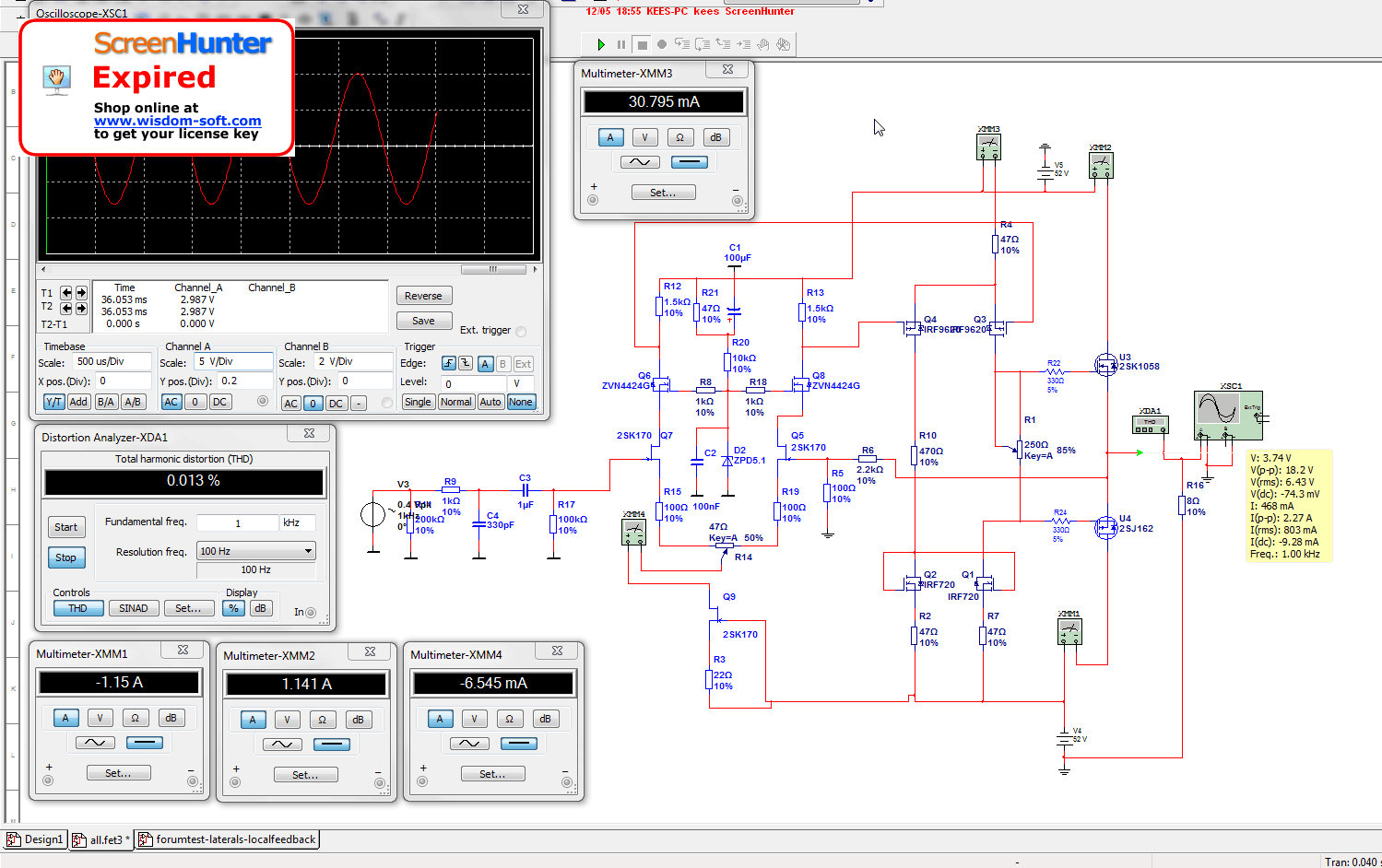1382x868 pixels.
Task: Pause the simulation
Action: [621, 44]
